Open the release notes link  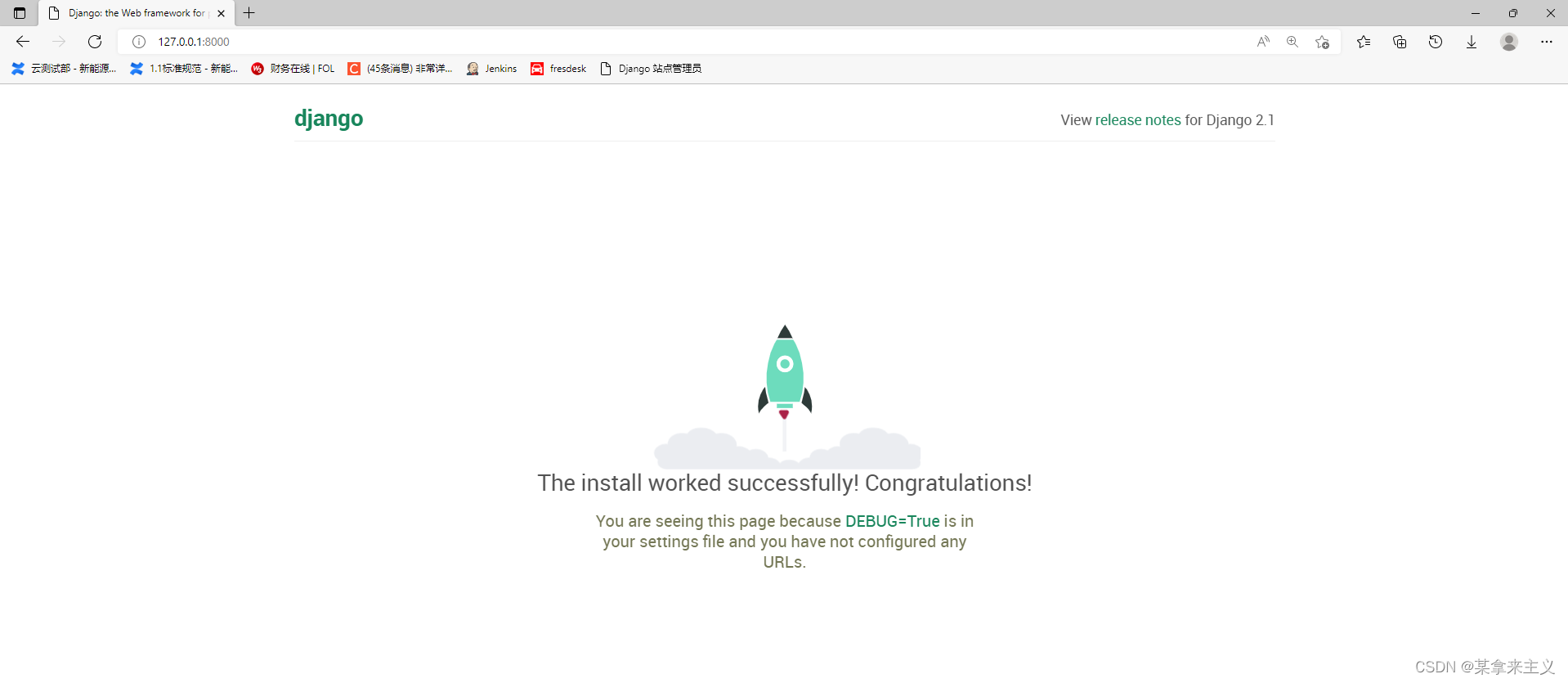(1138, 120)
